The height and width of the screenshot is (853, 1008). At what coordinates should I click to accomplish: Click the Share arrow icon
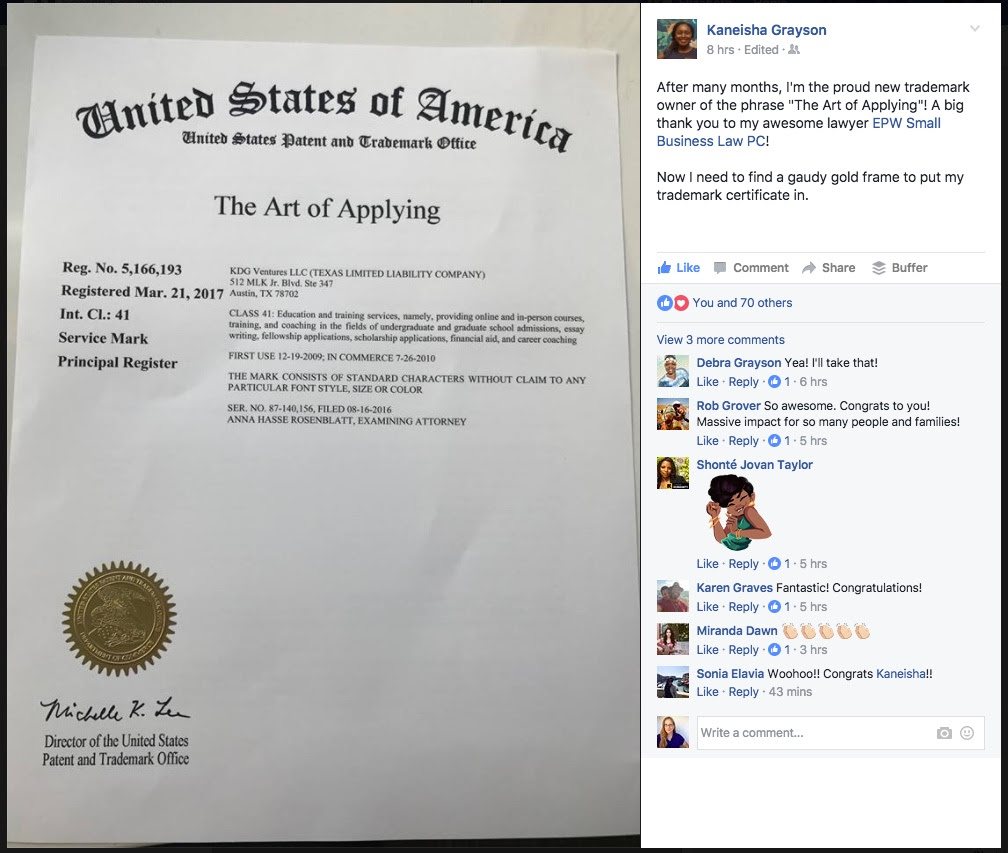click(809, 267)
